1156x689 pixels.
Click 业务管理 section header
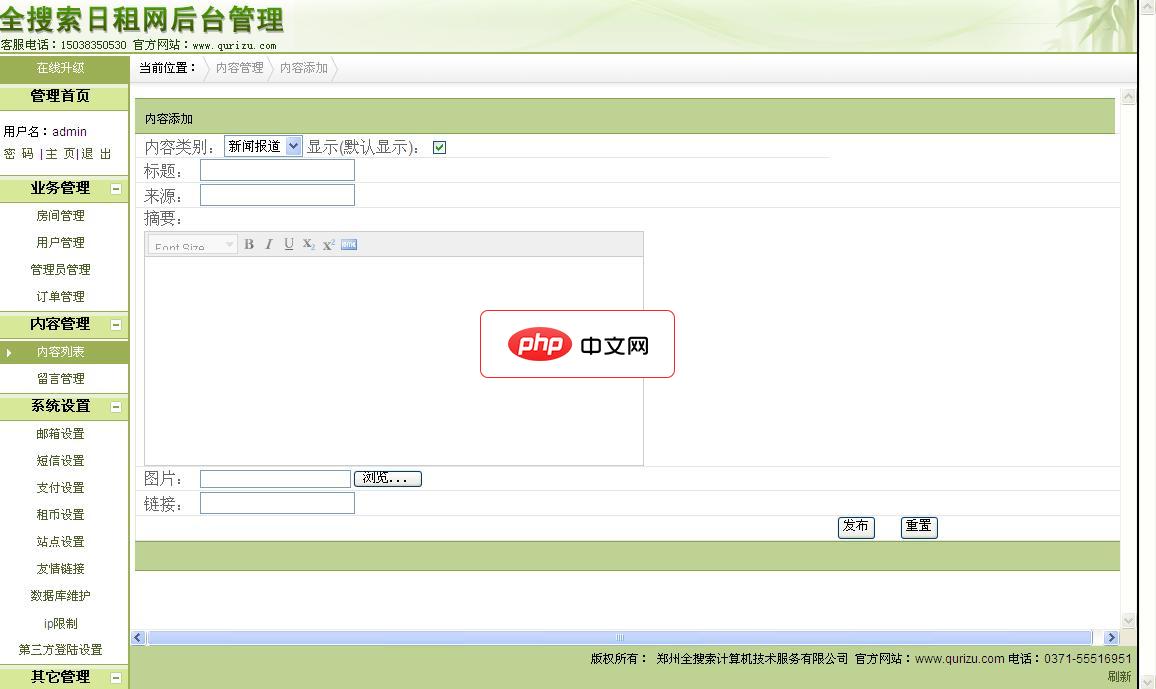[60, 188]
